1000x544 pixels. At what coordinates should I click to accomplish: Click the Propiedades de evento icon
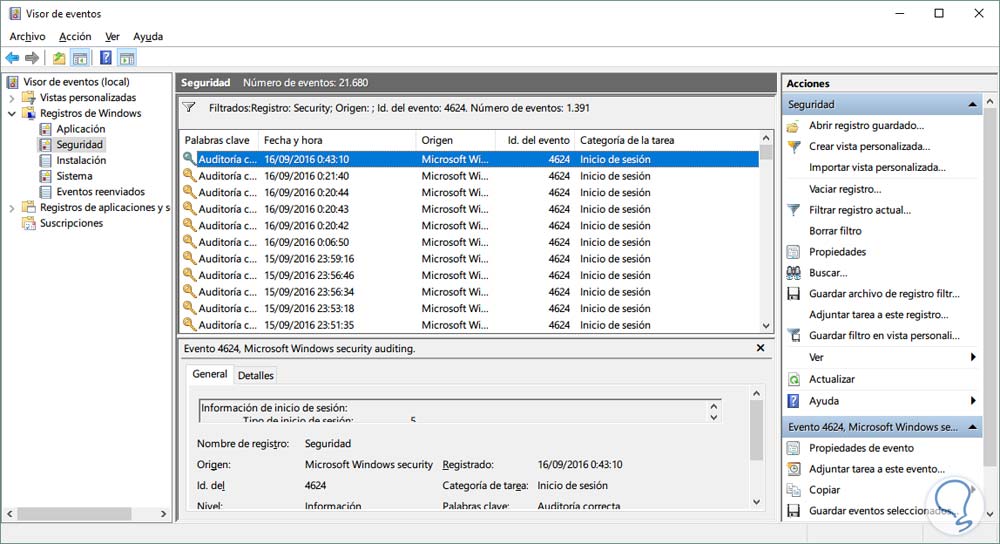793,448
